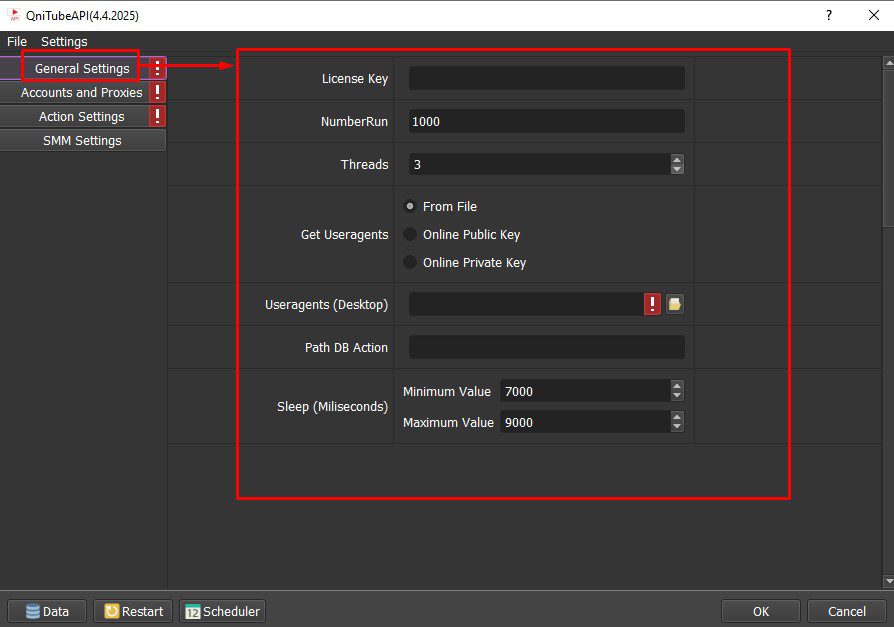Open the Settings menu
894x627 pixels.
click(x=64, y=42)
